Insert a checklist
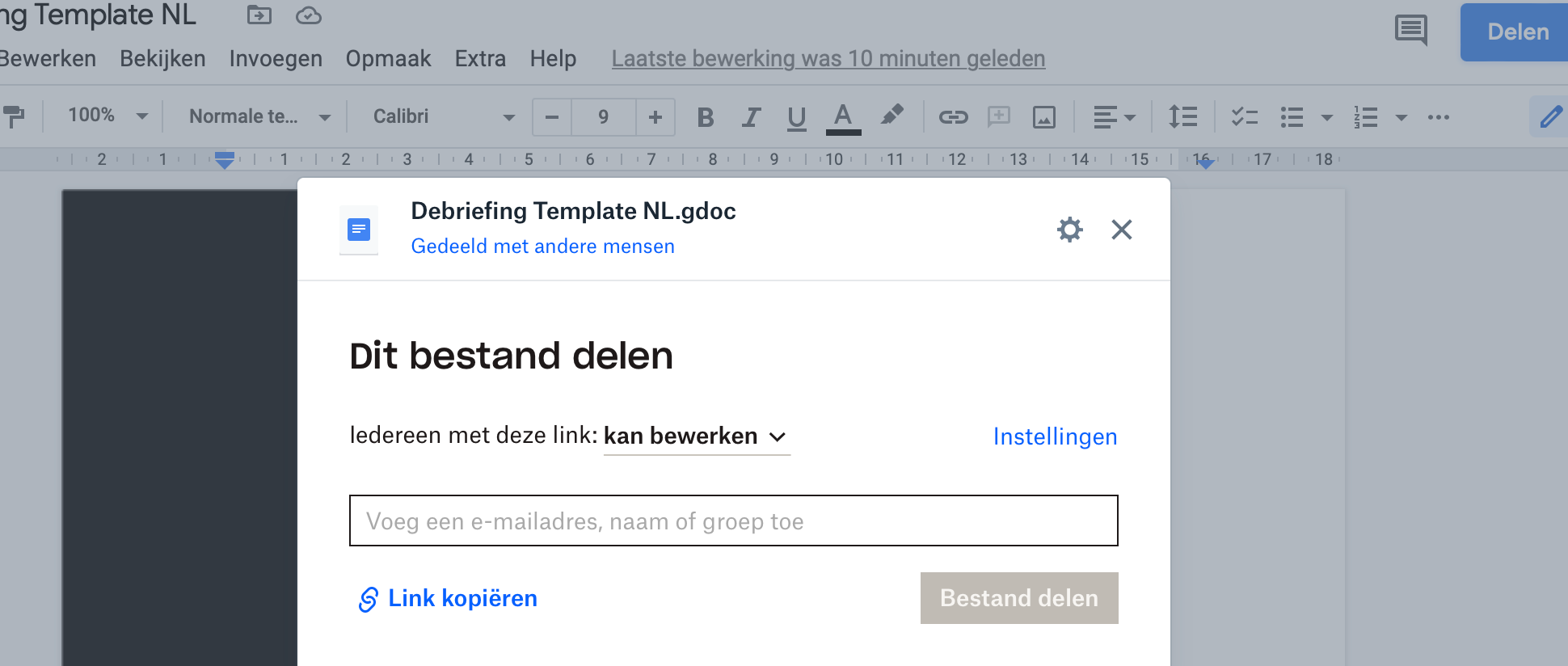 point(1244,117)
